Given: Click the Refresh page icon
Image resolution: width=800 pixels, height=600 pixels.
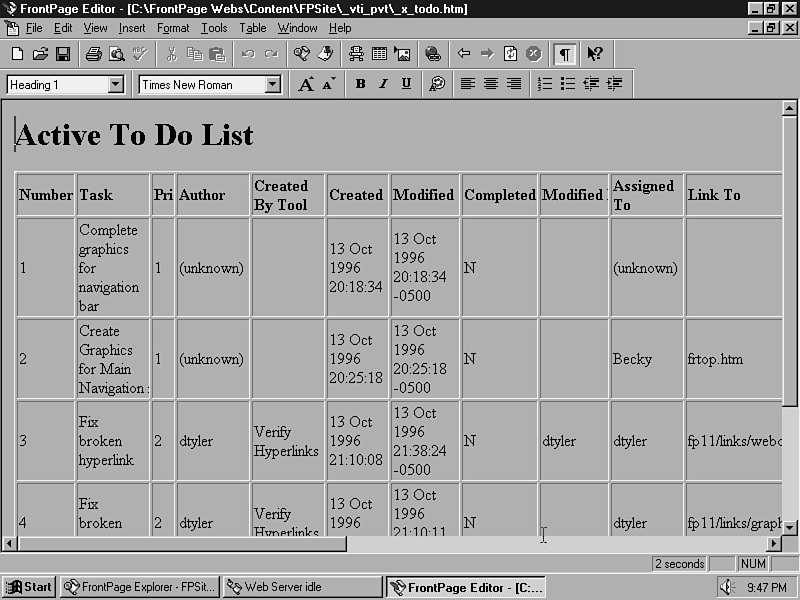Looking at the screenshot, I should 510,54.
